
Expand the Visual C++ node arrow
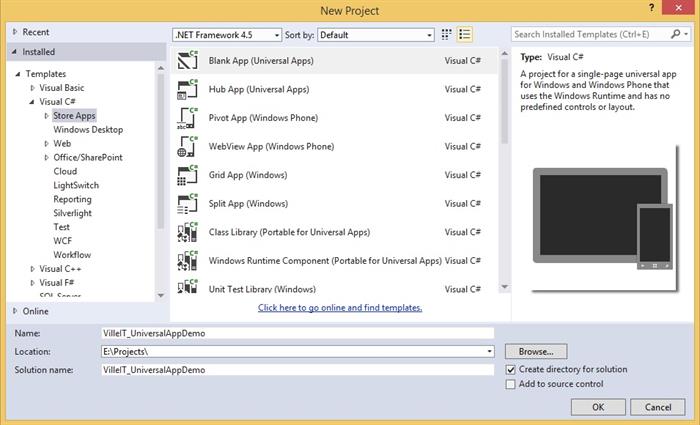32,269
